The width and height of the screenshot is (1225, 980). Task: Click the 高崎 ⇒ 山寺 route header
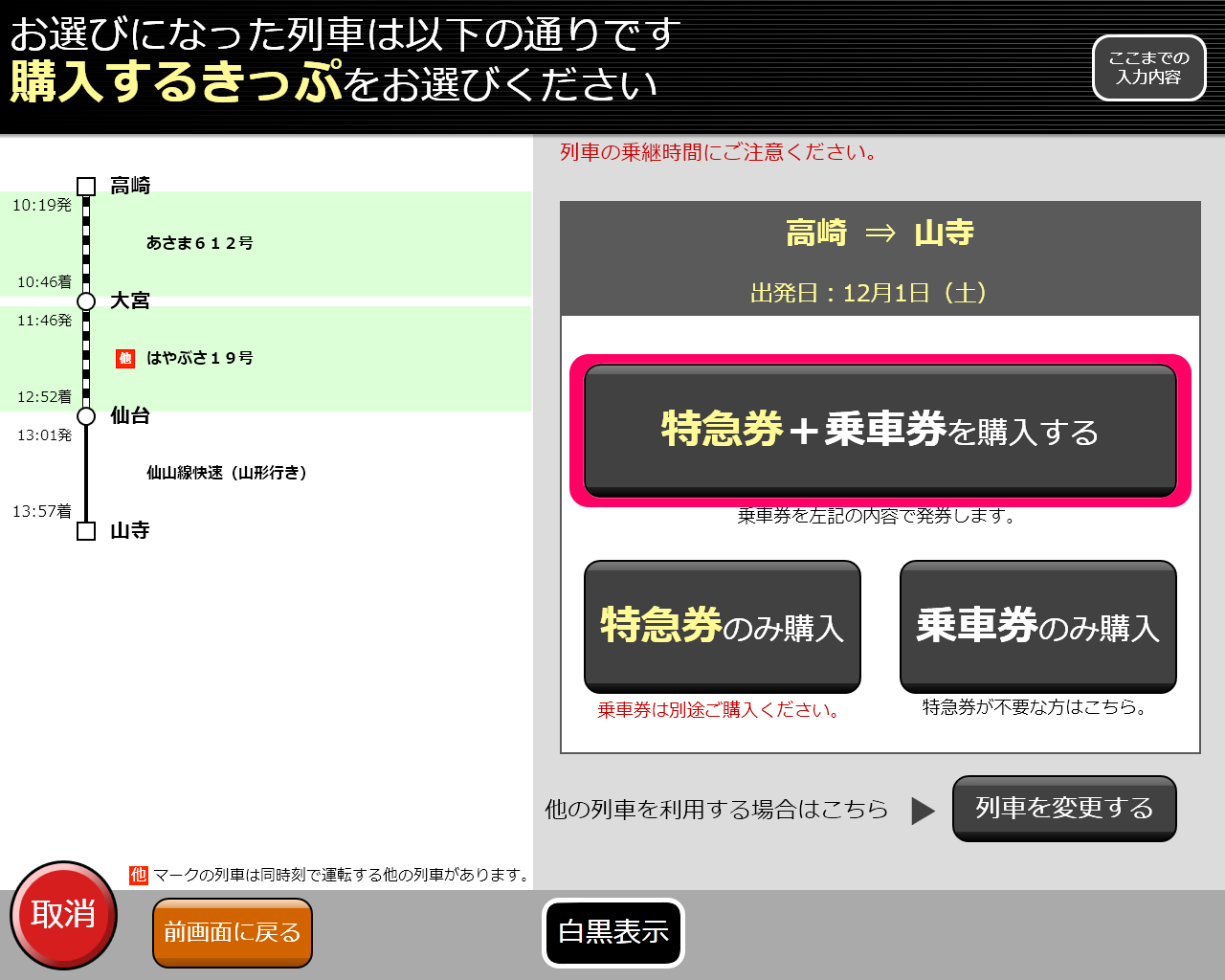[x=880, y=233]
